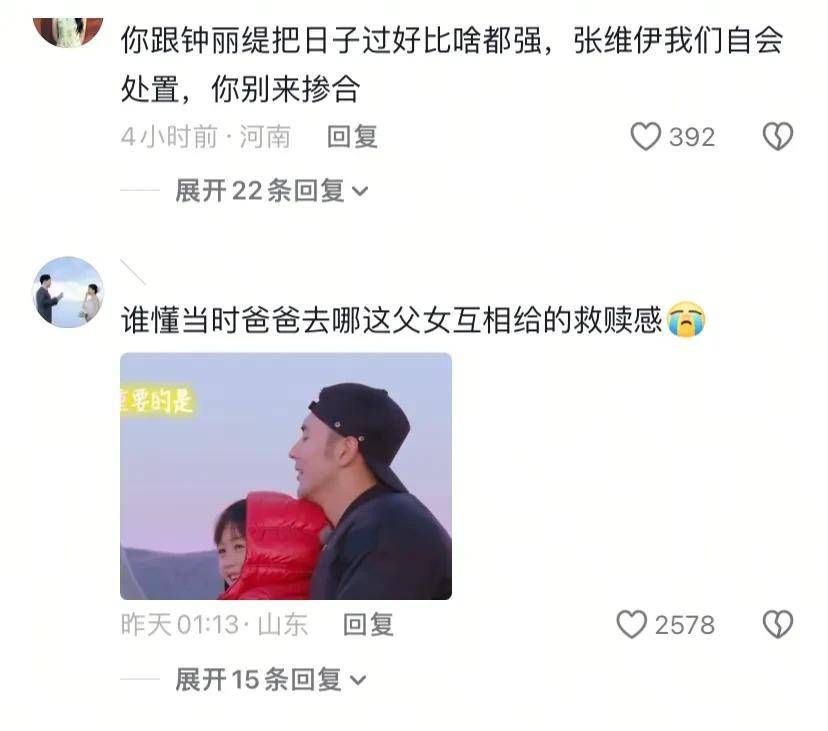Tap the 4小时前 · 河南 timestamp
The image size is (828, 731).
[x=205, y=137]
